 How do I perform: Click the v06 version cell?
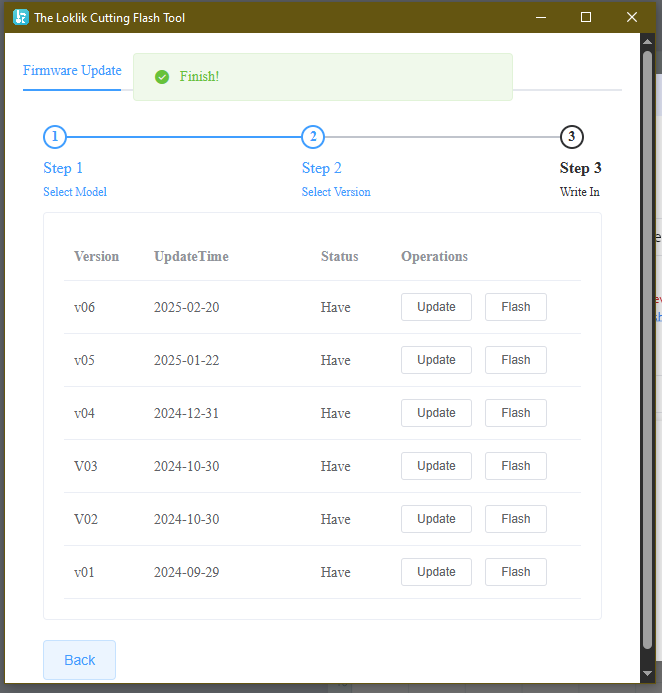coord(84,307)
